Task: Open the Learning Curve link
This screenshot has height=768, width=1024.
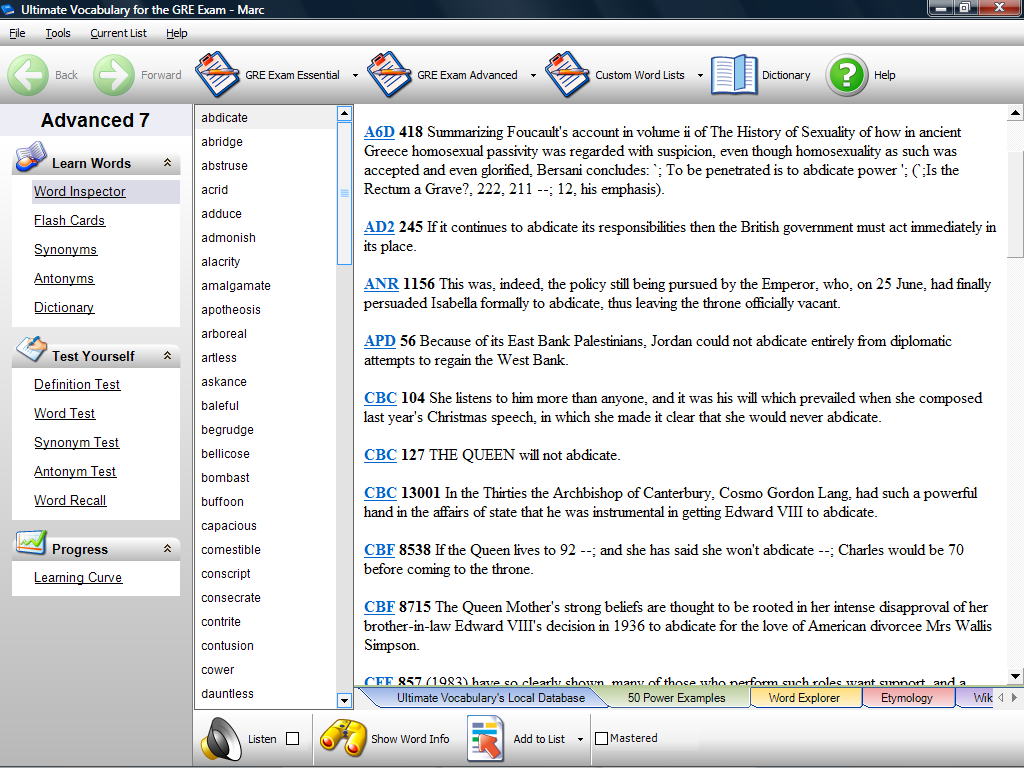Action: 78,577
